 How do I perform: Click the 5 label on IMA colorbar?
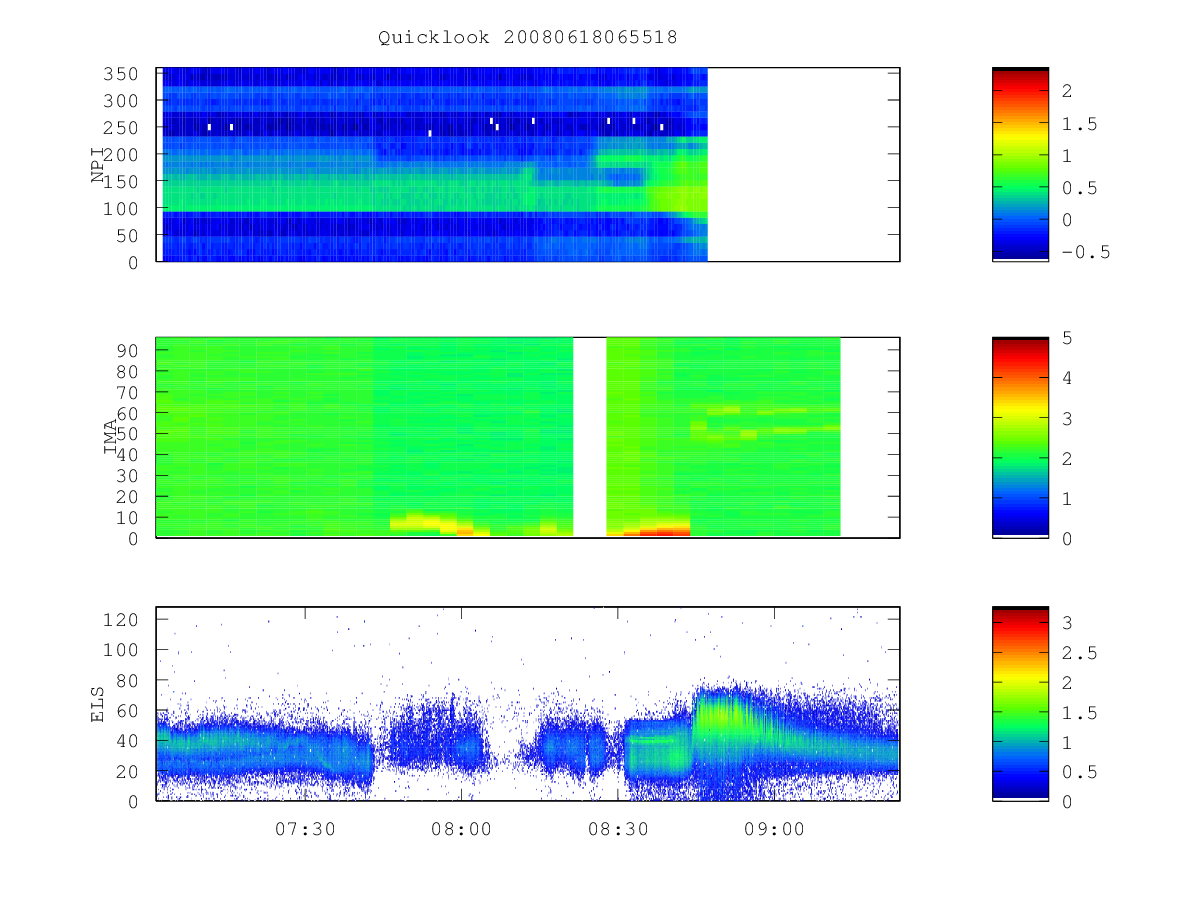click(1068, 338)
